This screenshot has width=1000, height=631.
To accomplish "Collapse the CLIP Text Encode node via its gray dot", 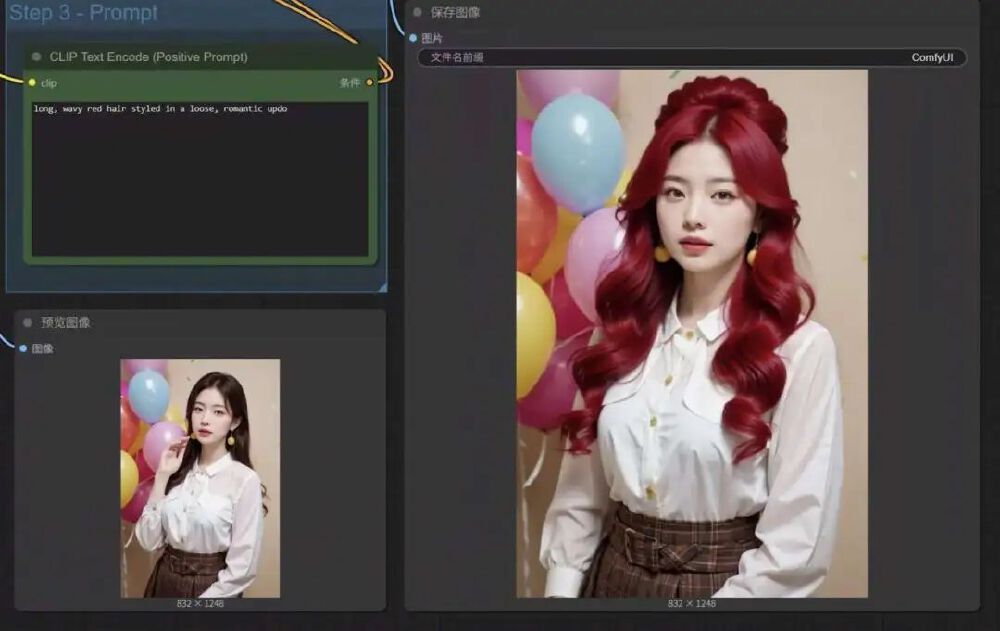I will [x=37, y=57].
